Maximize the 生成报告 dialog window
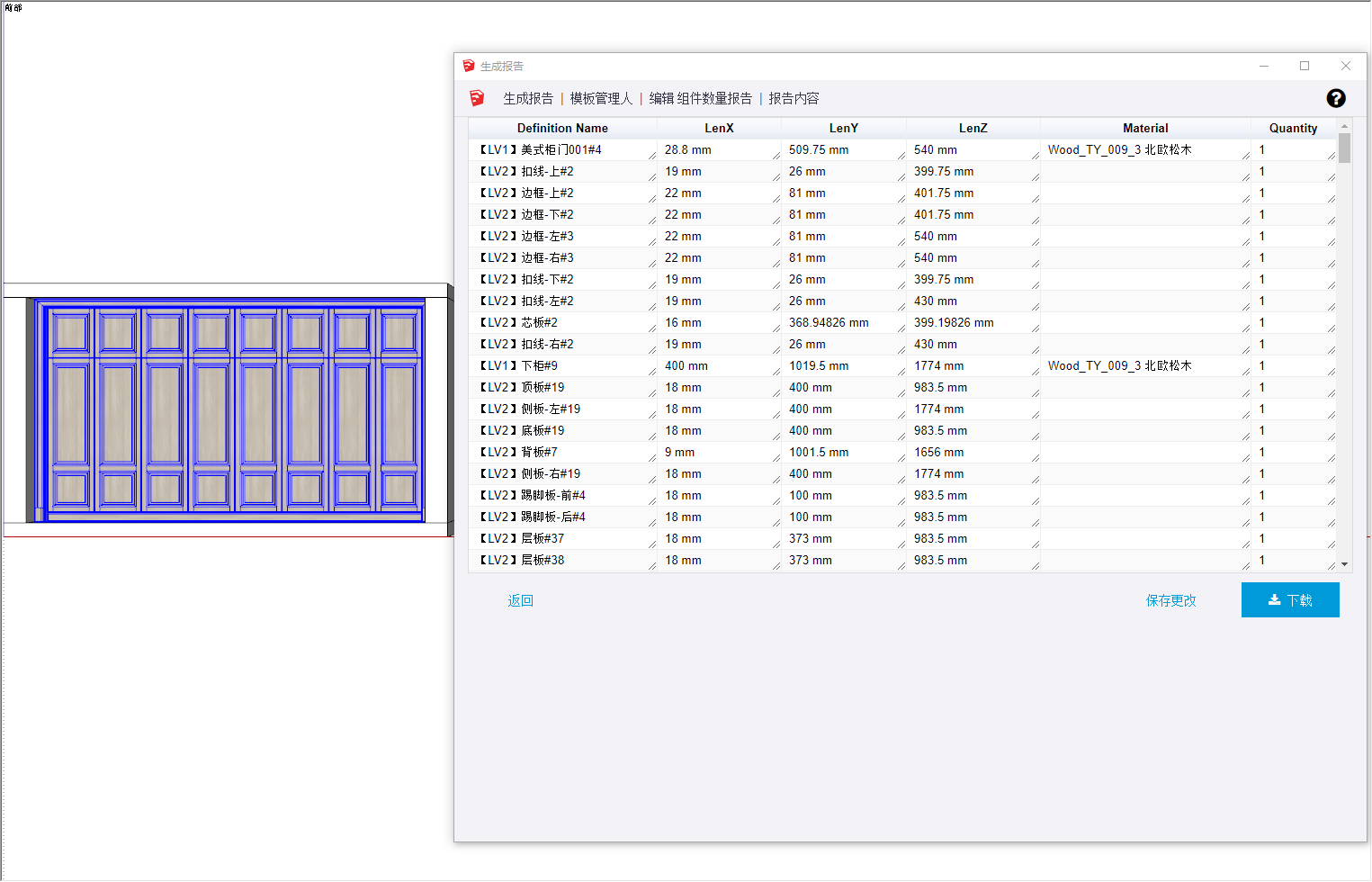 1305,66
